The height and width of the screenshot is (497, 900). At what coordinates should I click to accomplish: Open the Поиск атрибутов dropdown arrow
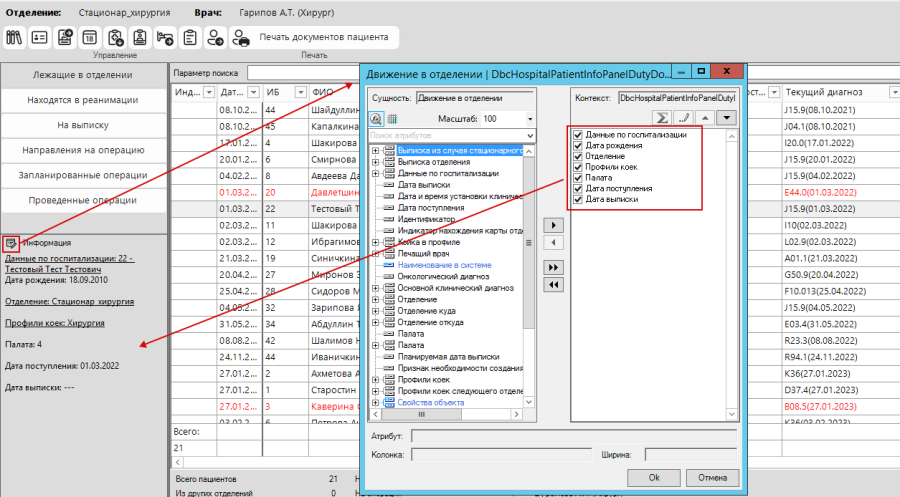[x=530, y=135]
